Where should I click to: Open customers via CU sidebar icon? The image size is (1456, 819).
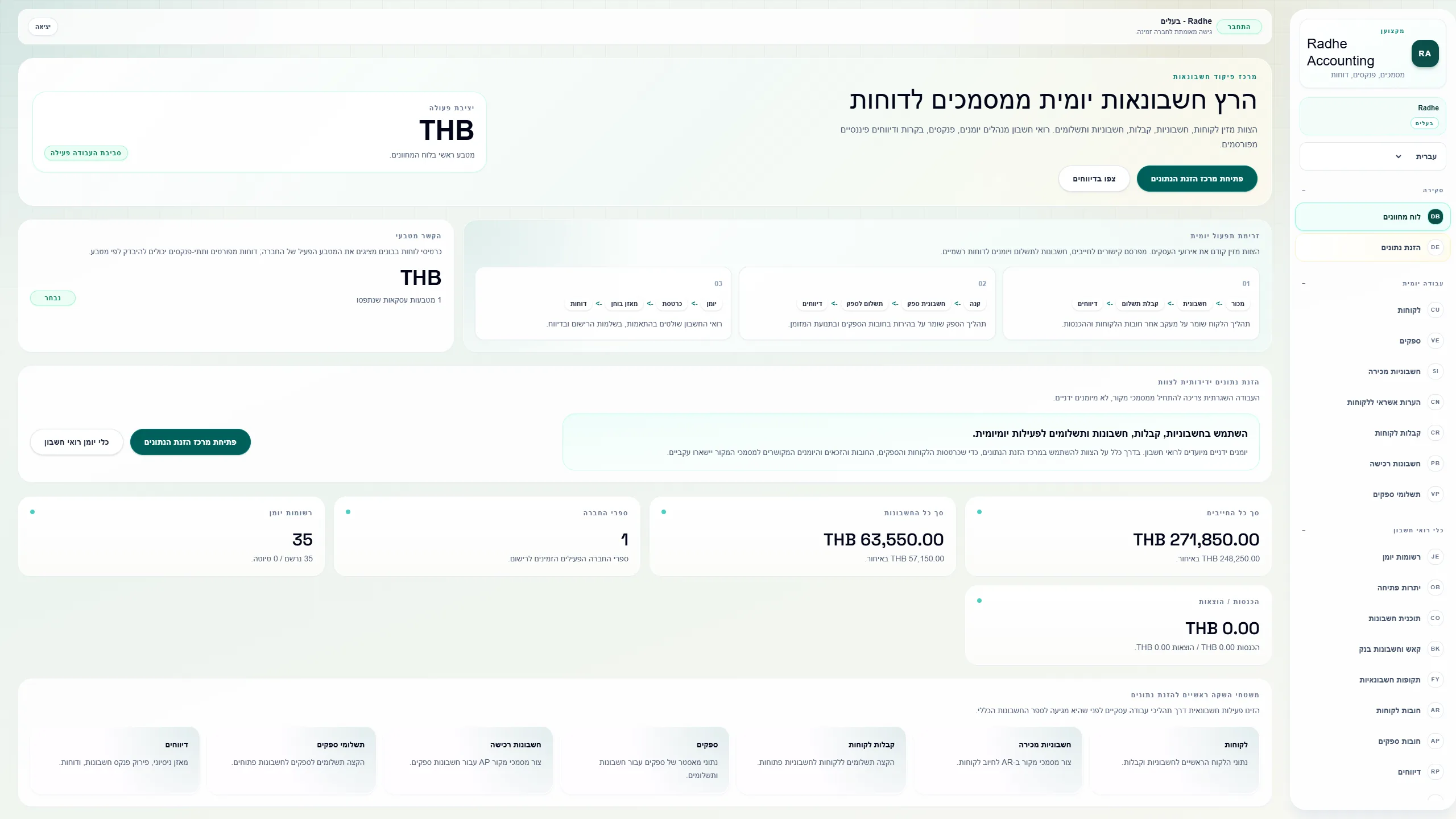tap(1435, 310)
